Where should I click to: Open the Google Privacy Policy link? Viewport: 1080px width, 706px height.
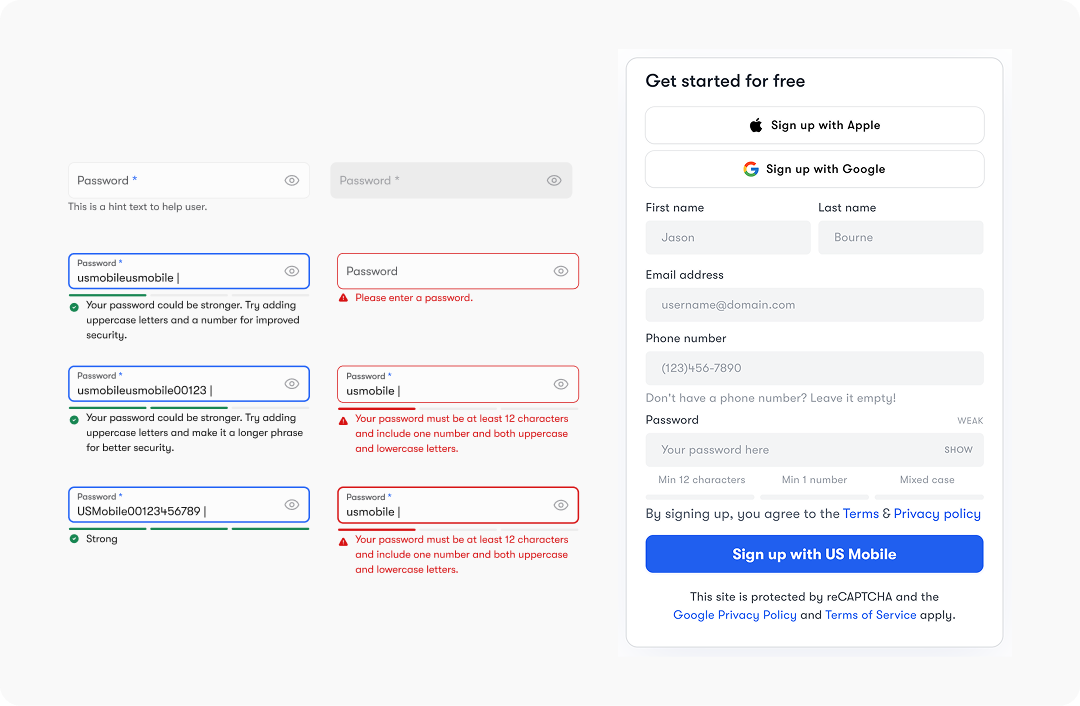pos(734,615)
